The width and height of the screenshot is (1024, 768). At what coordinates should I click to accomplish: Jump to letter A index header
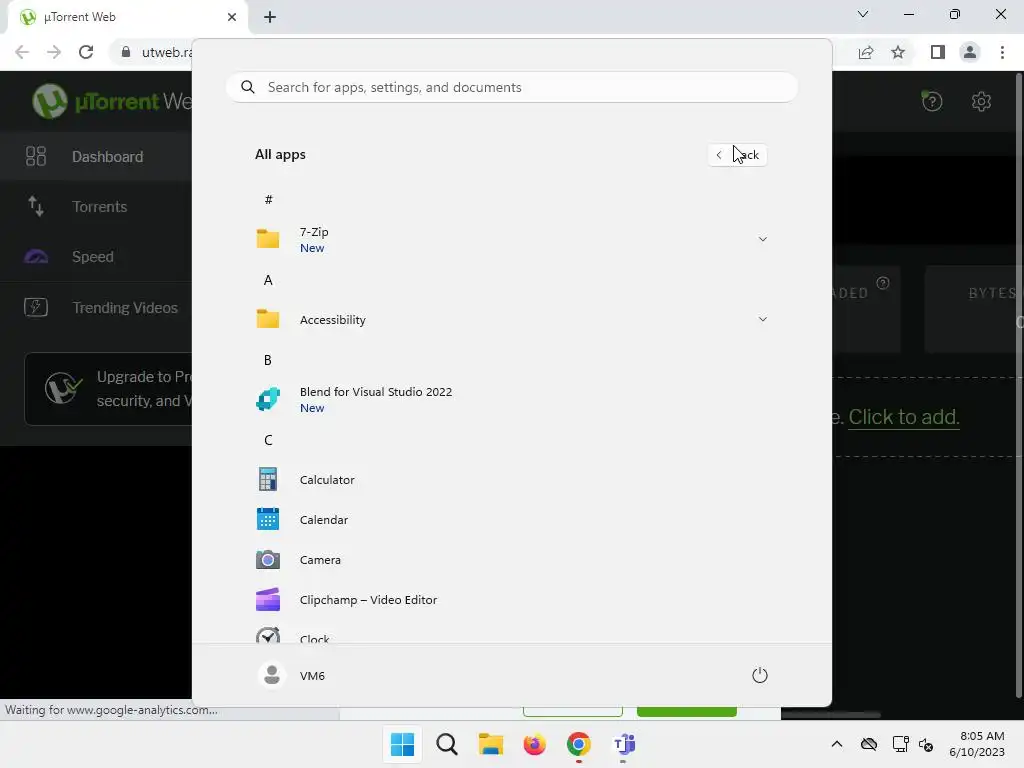click(268, 280)
